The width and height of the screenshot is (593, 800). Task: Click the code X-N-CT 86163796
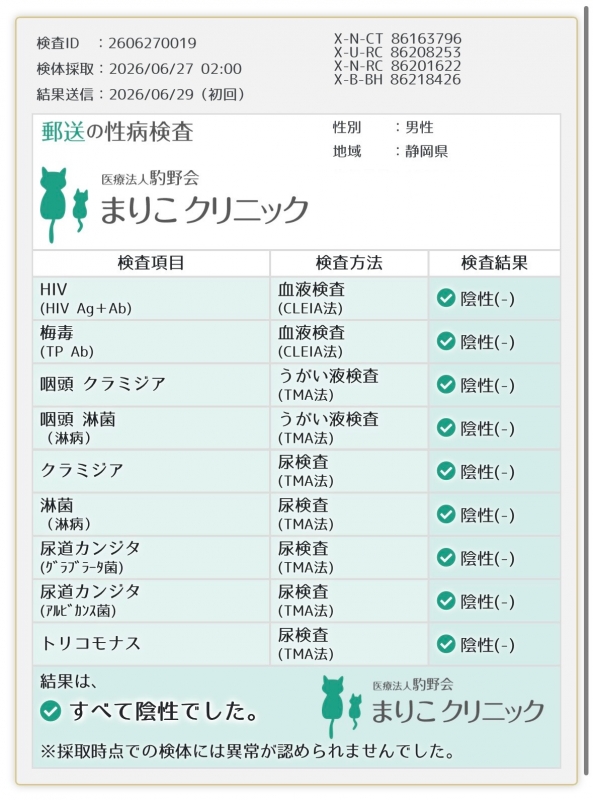point(398,39)
